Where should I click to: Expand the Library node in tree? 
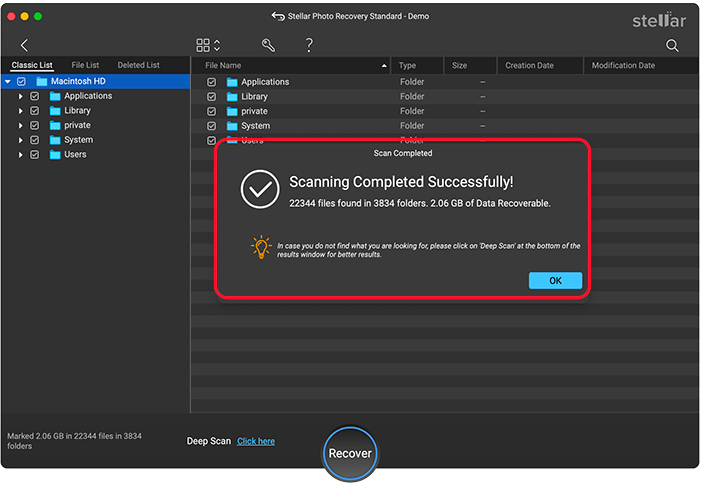[21, 111]
